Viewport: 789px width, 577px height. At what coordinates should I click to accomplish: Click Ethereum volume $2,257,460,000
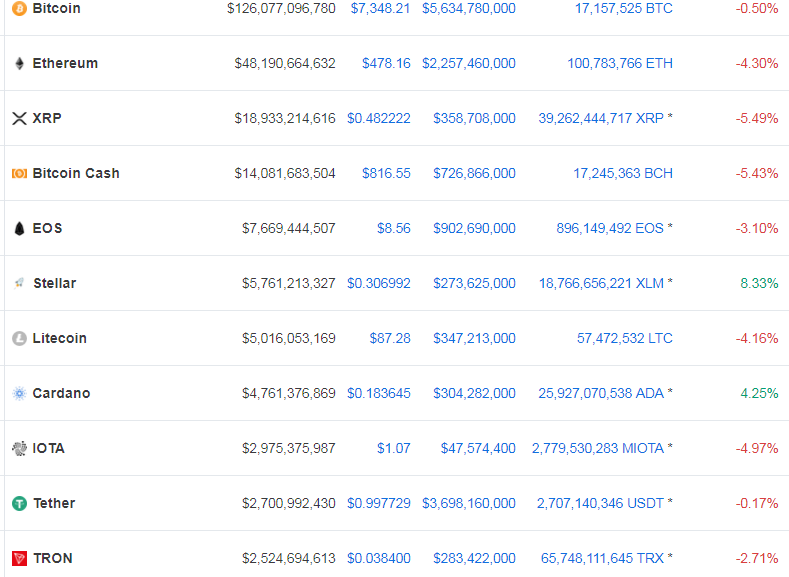pos(469,63)
